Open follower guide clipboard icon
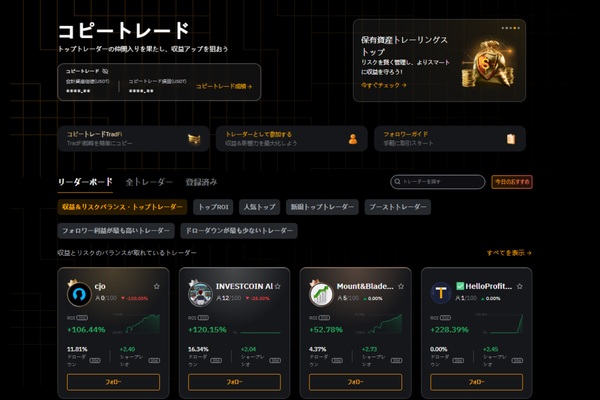The width and height of the screenshot is (600, 400). [x=511, y=139]
